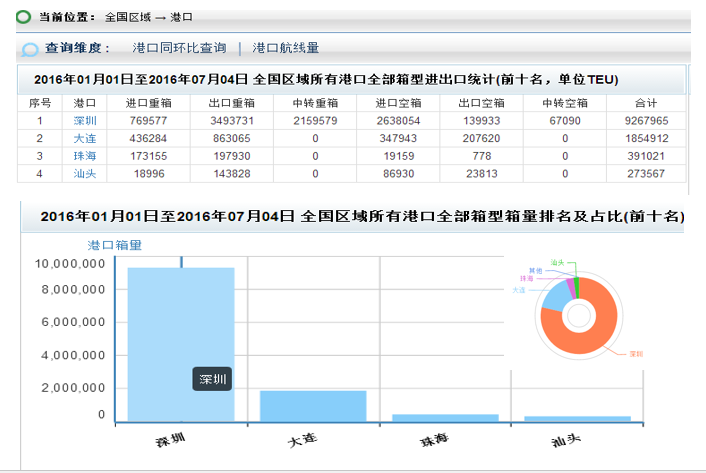
Task: Click the green circle location icon
Action: click(x=23, y=17)
